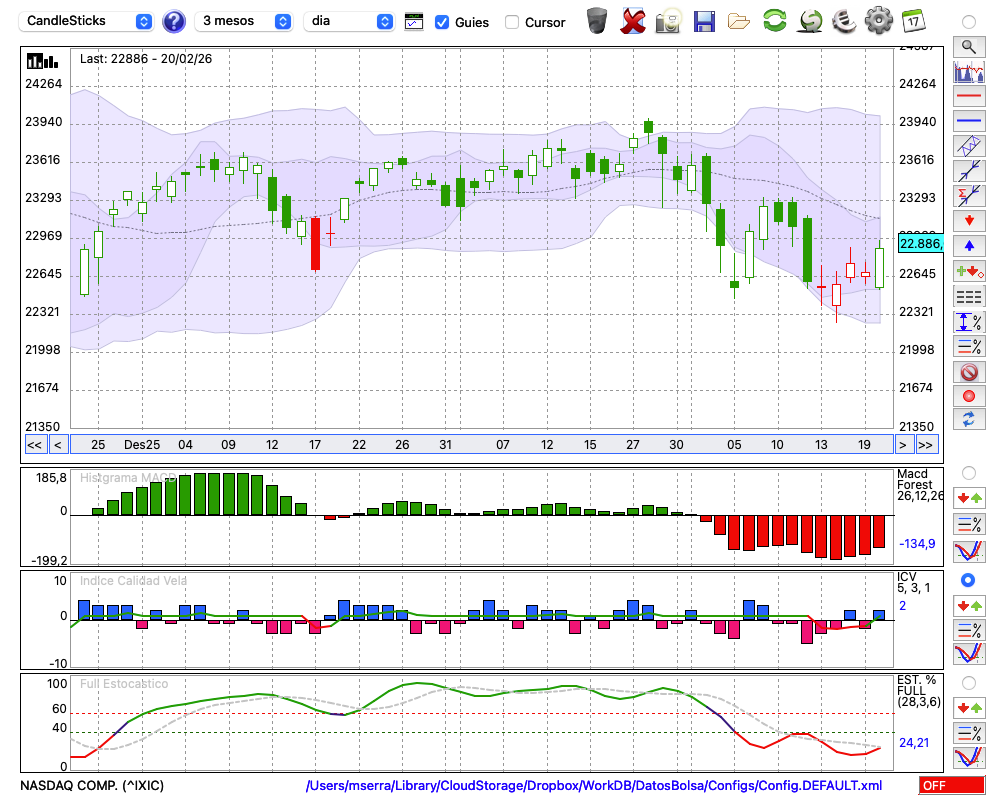Click the green dollar refresh icon
Screen dimensions: 1000x800
(x=810, y=21)
